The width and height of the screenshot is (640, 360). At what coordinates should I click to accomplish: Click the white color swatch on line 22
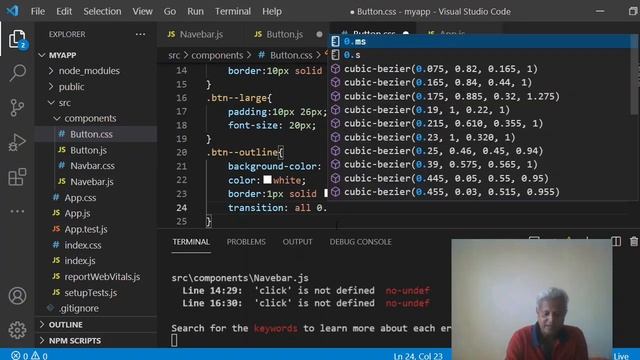[x=267, y=180]
